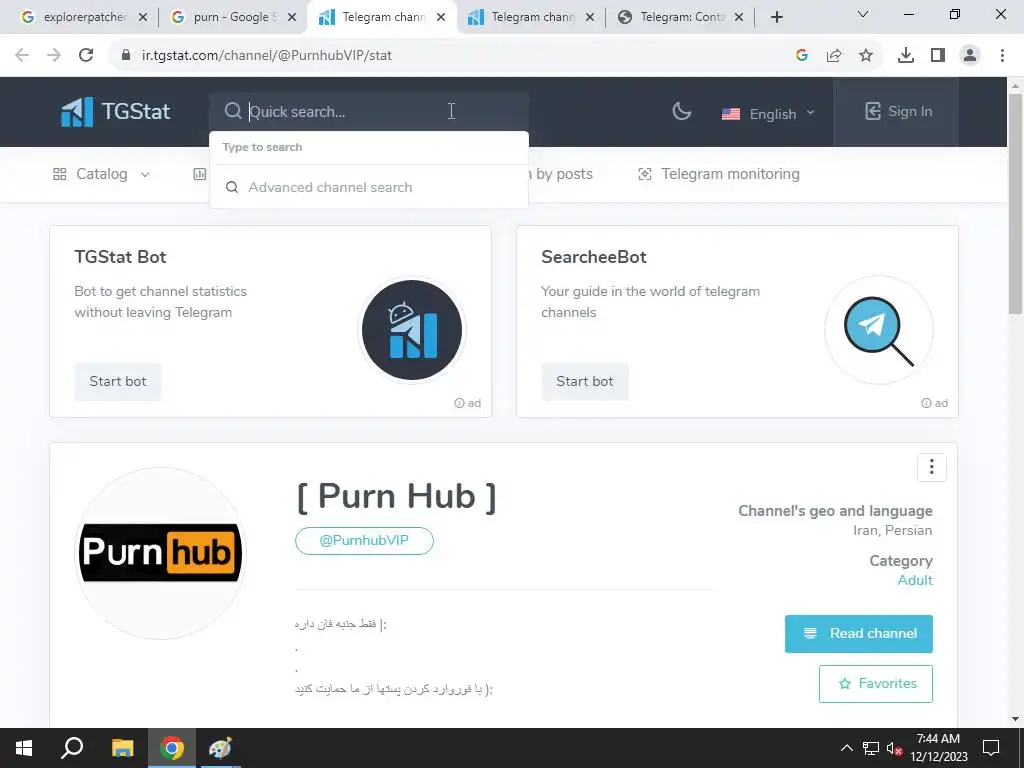Open the Adult category link
The width and height of the screenshot is (1024, 768).
click(914, 581)
